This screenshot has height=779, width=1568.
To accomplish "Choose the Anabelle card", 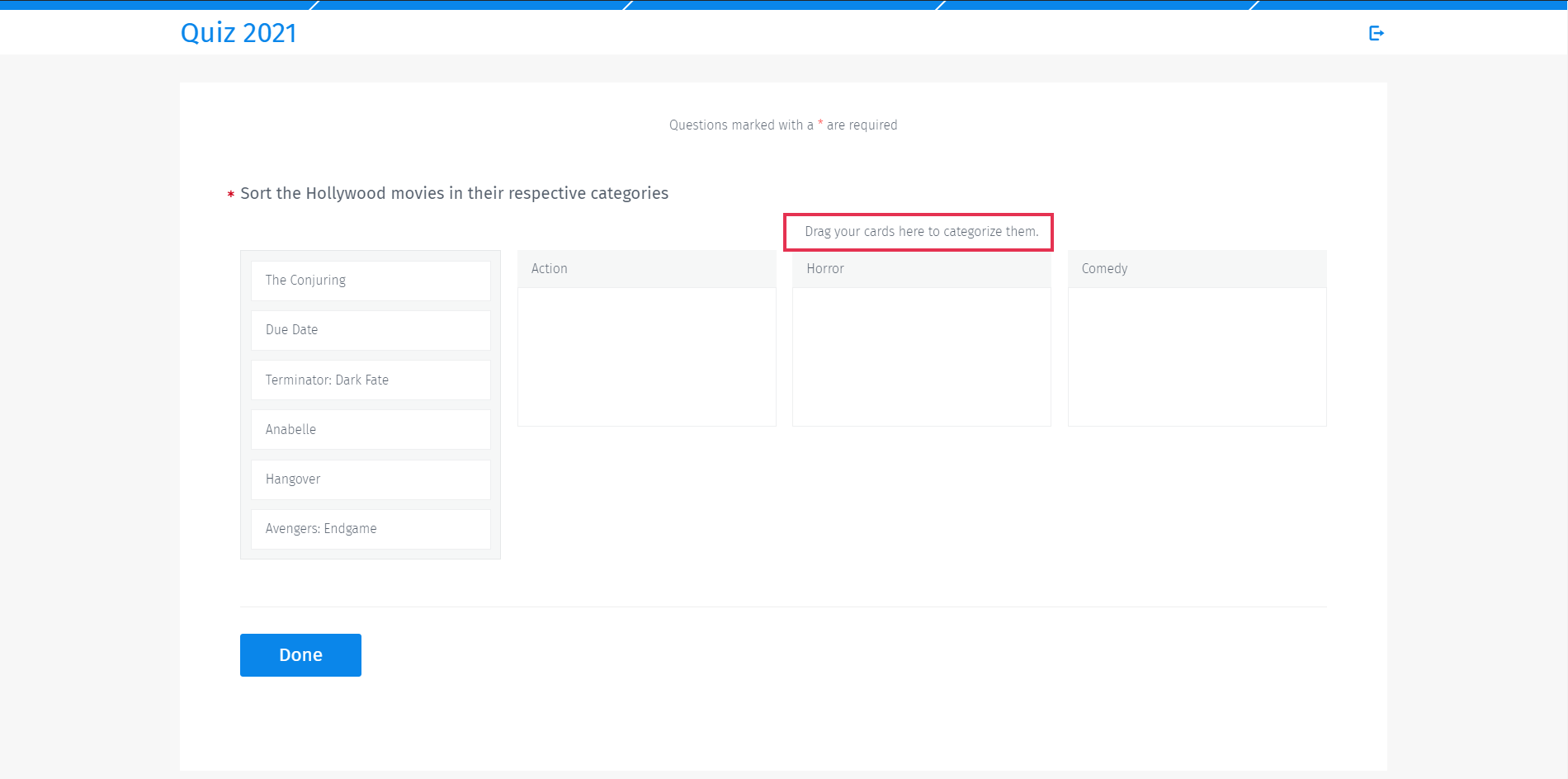I will [x=371, y=429].
